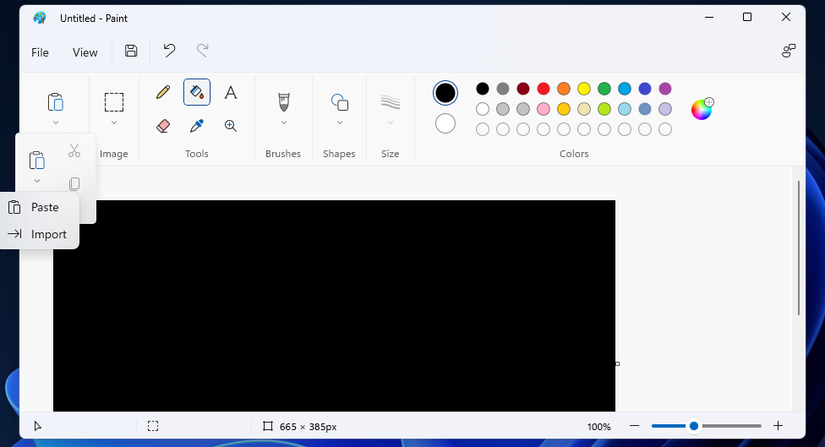Expand the Selection dropdown chevron
The image size is (825, 447).
[114, 123]
